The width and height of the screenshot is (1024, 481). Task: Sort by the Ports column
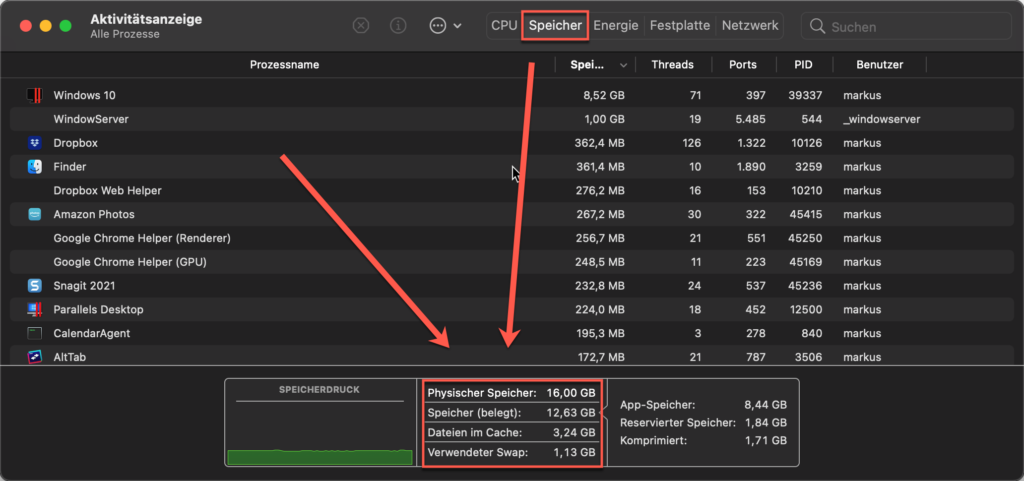point(743,65)
